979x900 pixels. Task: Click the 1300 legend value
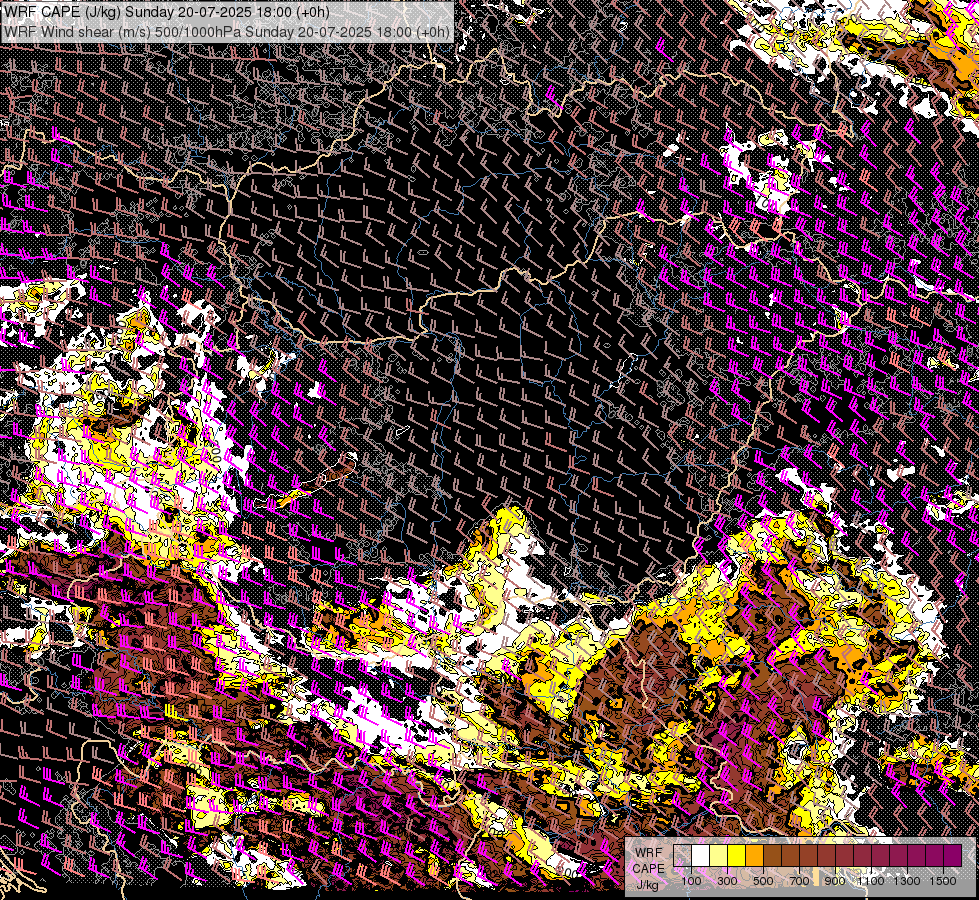pos(907,881)
